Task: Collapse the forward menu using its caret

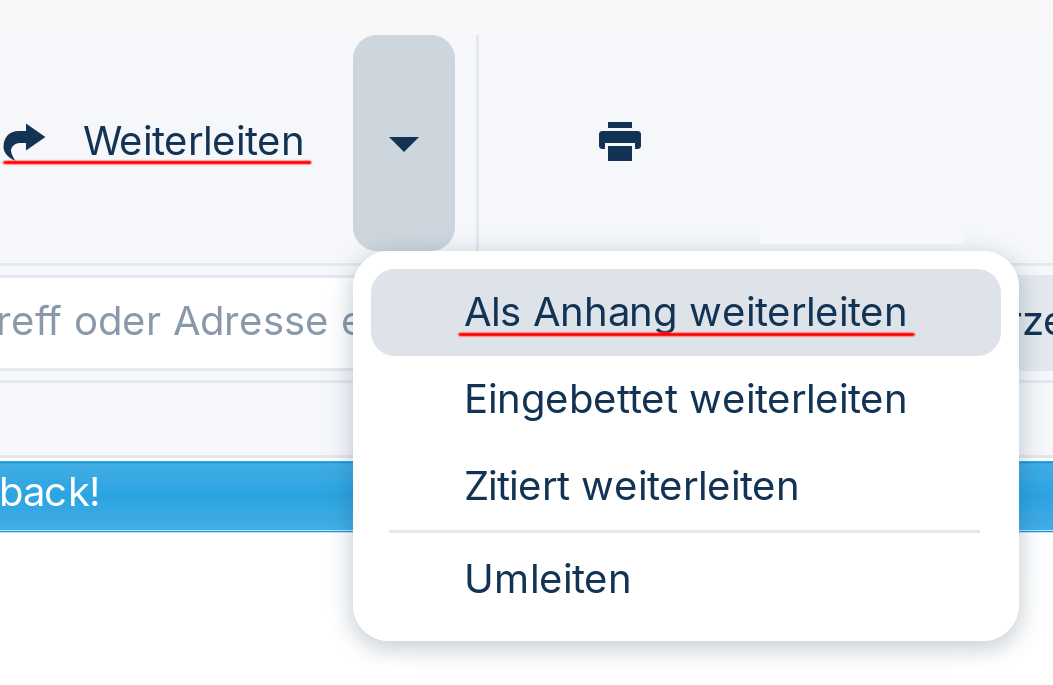Action: (x=403, y=143)
